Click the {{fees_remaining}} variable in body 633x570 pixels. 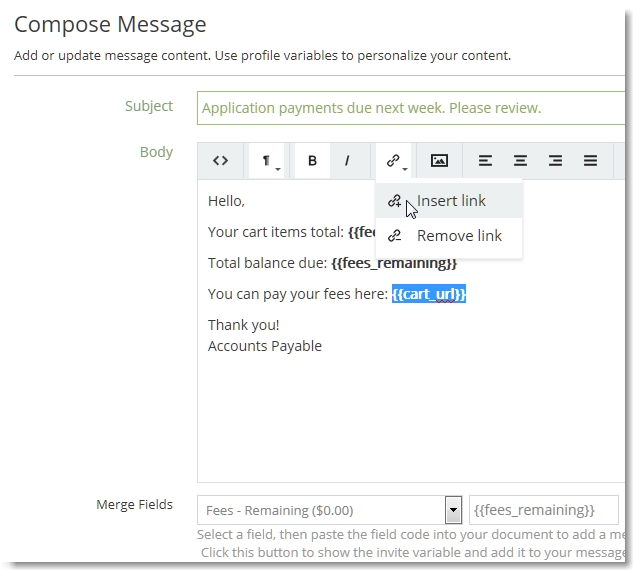coord(394,263)
